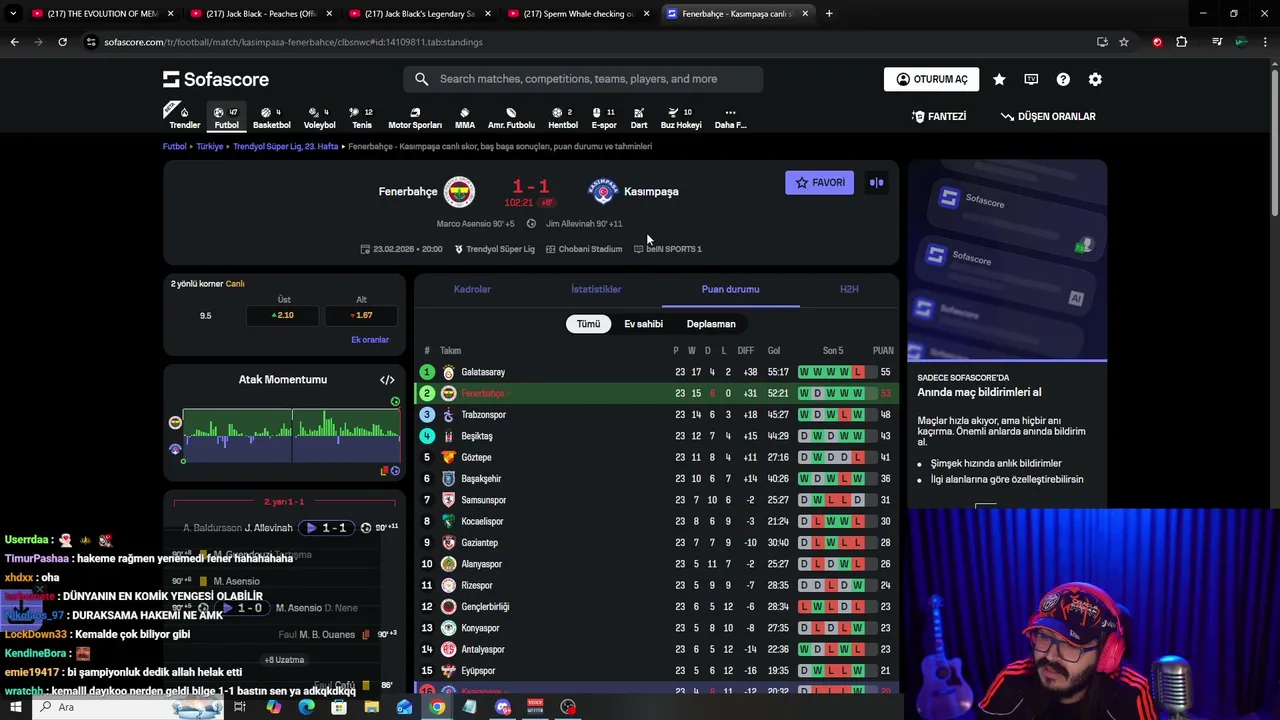
Task: Click the Windows taskbar Ara search box
Action: pos(128,707)
